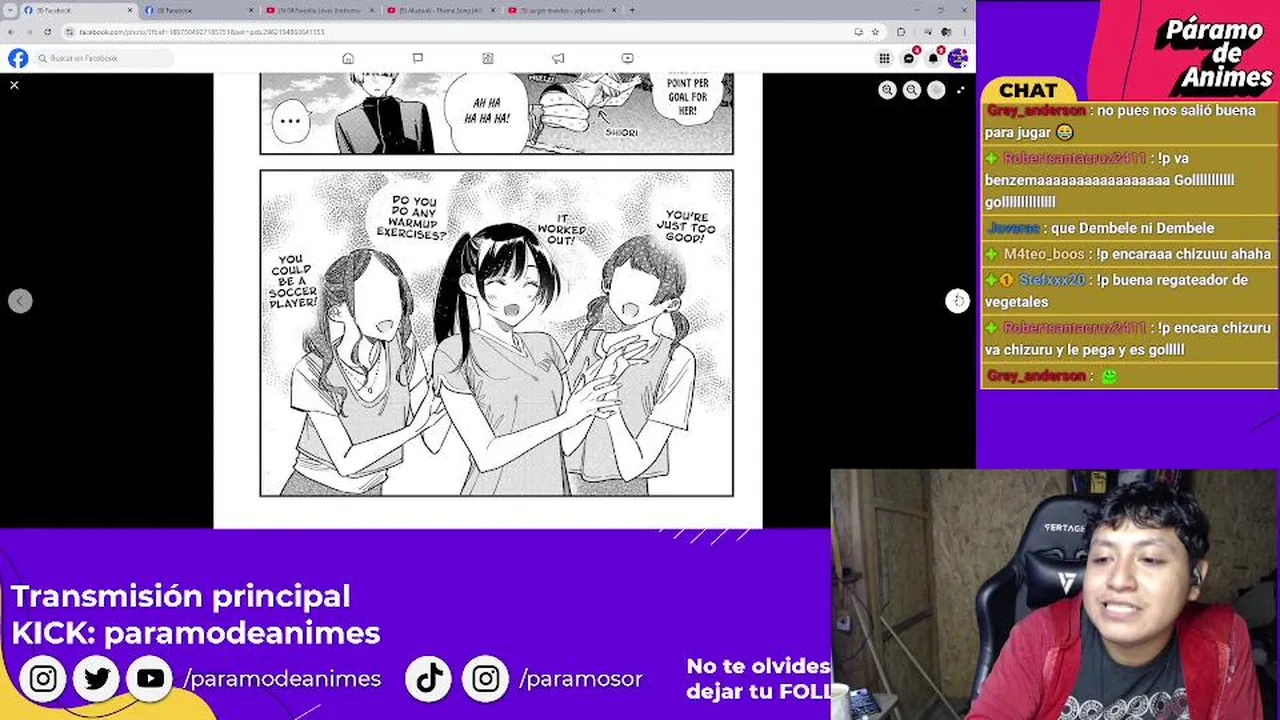Close the first Facebook tab
1280x720 pixels.
click(x=129, y=10)
